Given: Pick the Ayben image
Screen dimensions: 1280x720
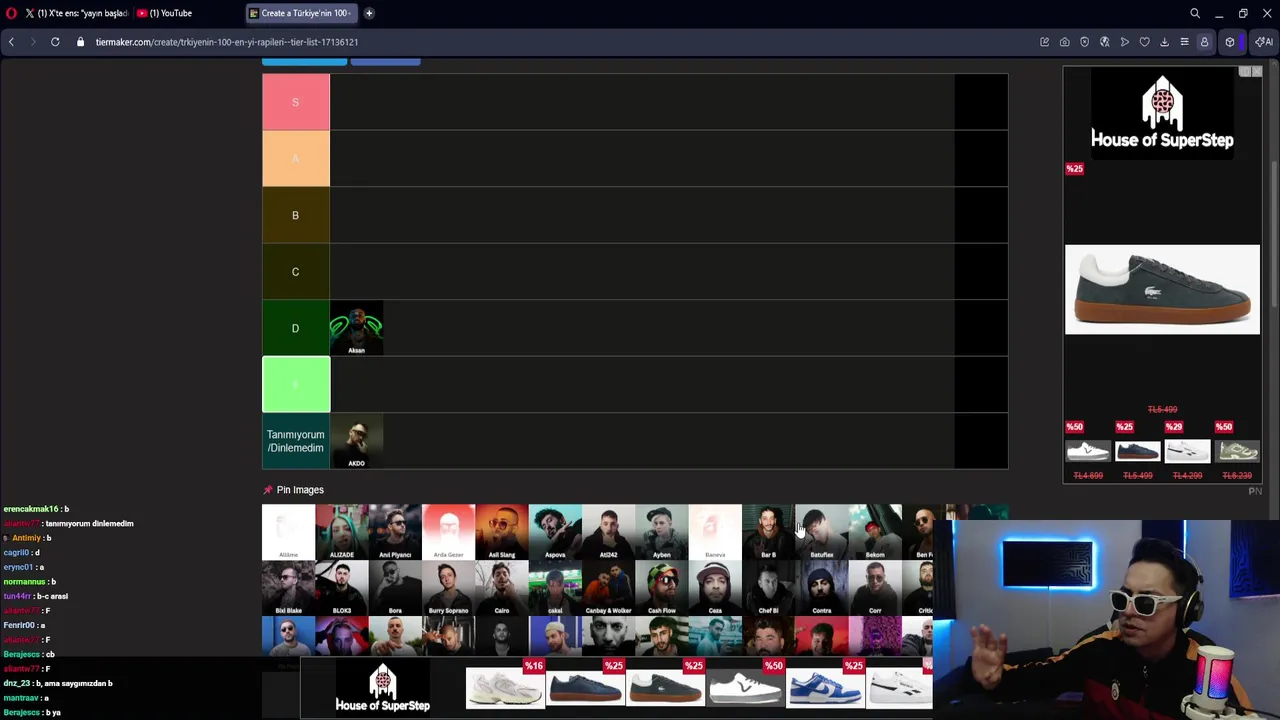Looking at the screenshot, I should click(662, 532).
